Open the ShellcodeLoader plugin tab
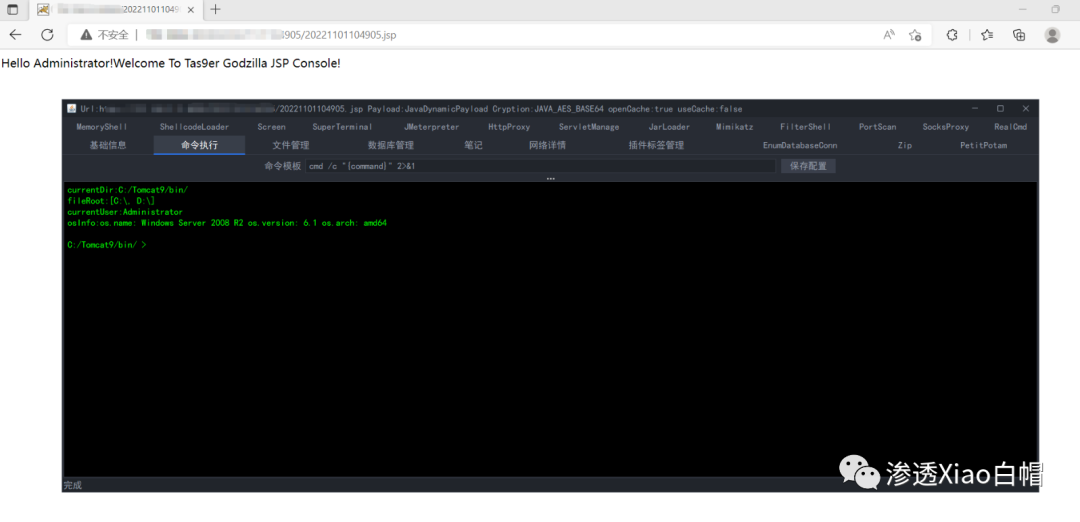This screenshot has width=1080, height=522. 194,127
